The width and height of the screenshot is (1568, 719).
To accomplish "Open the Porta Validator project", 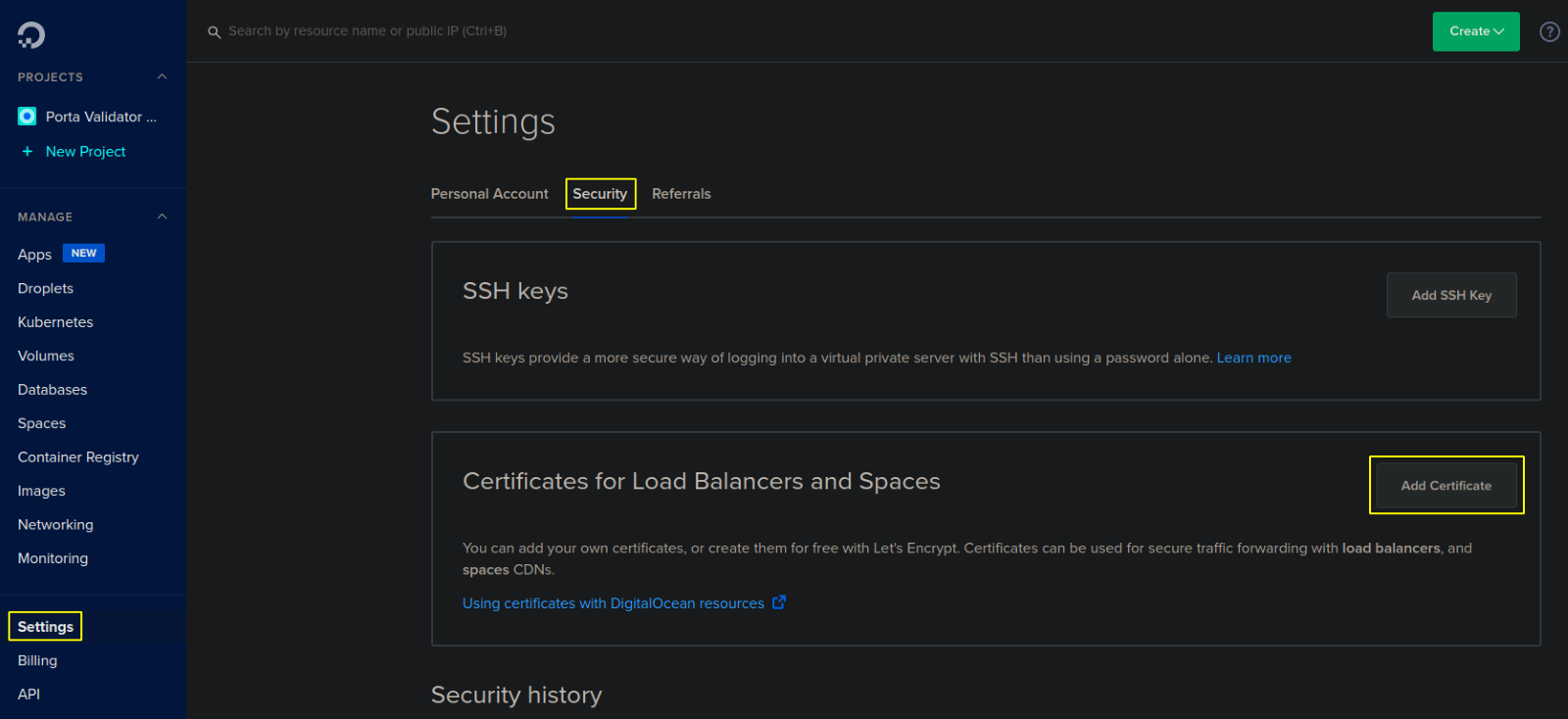I will (101, 117).
